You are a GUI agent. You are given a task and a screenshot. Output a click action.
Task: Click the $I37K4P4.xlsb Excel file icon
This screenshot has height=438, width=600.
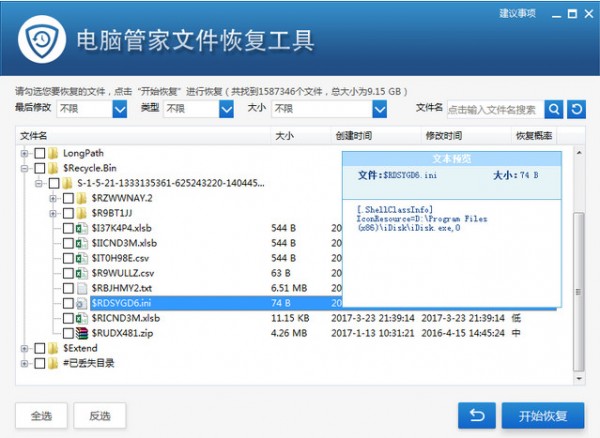click(82, 228)
